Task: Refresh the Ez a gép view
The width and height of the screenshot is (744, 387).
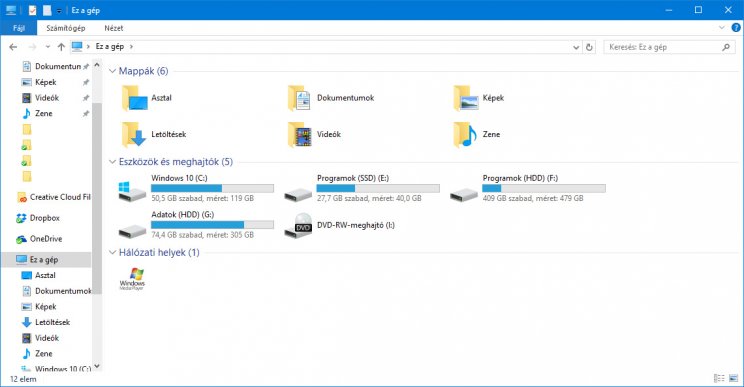Action: click(589, 47)
